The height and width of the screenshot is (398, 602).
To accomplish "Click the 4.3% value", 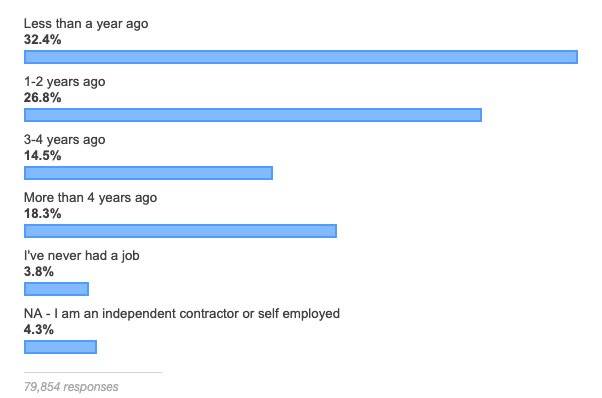I will click(x=38, y=329).
